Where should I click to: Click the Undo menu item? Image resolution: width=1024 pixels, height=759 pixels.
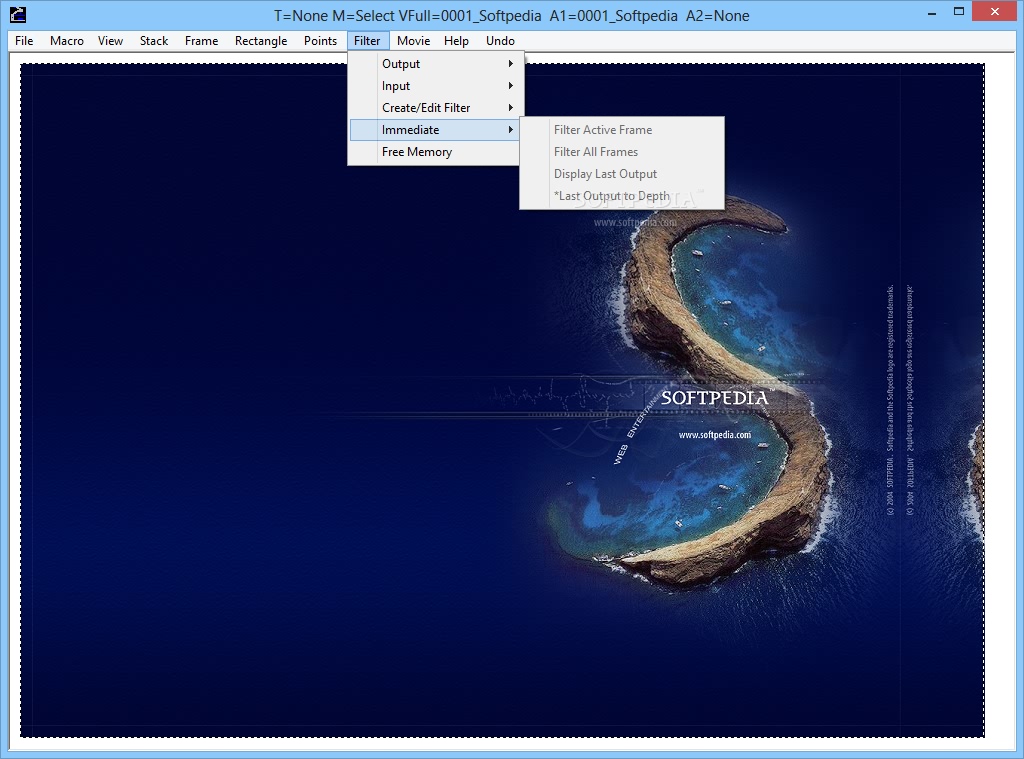coord(500,40)
